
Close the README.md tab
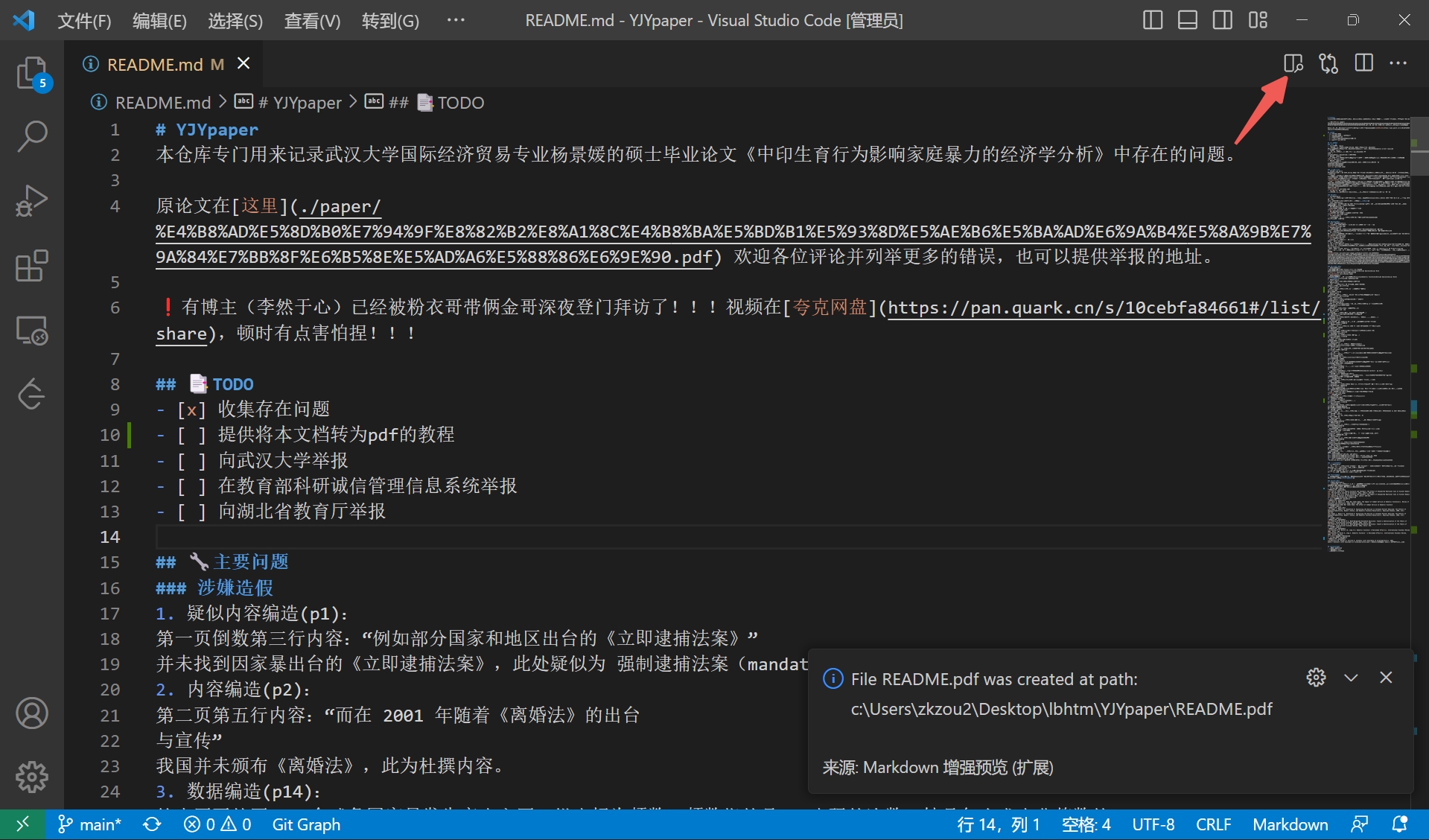(x=244, y=64)
